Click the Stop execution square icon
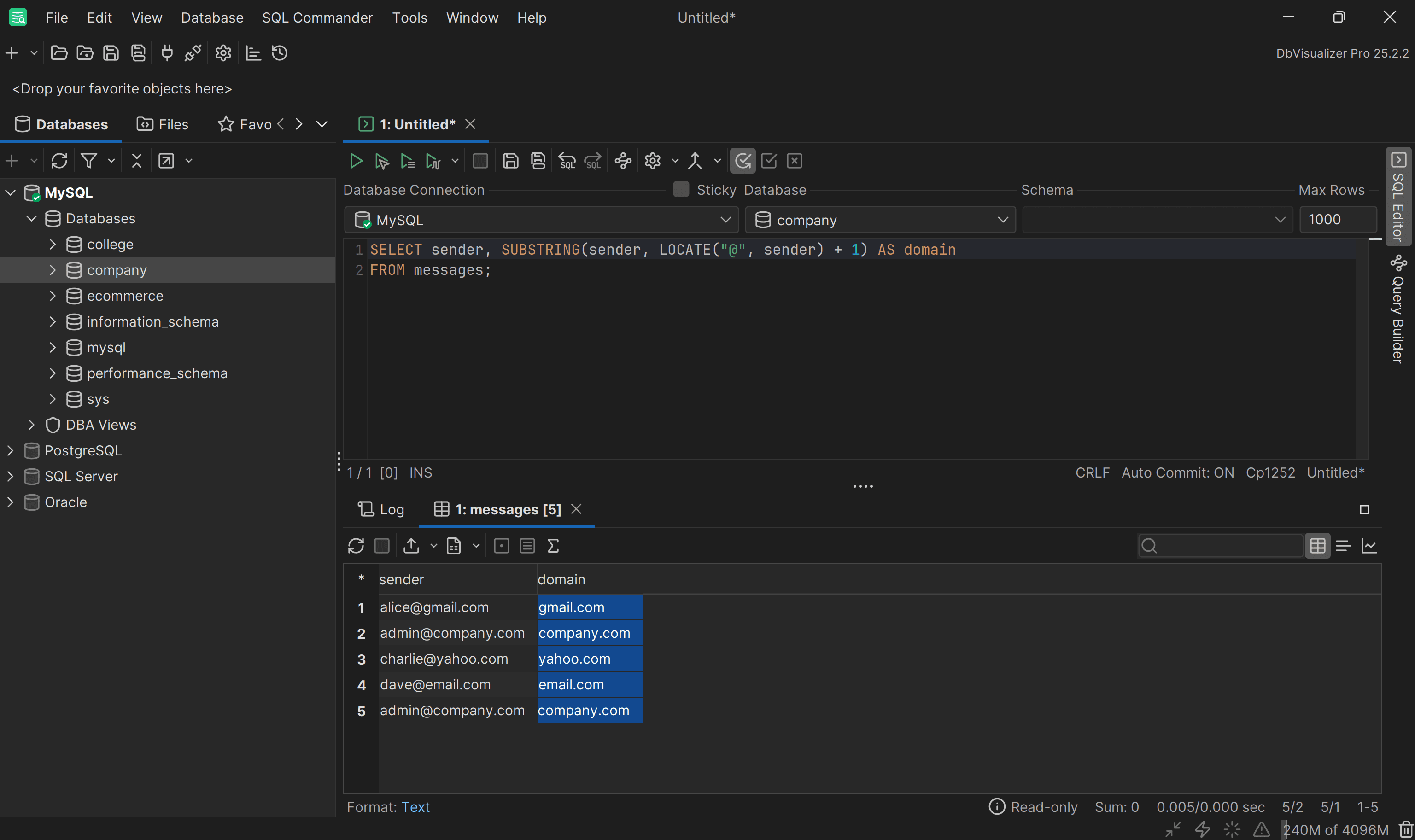 pos(480,161)
